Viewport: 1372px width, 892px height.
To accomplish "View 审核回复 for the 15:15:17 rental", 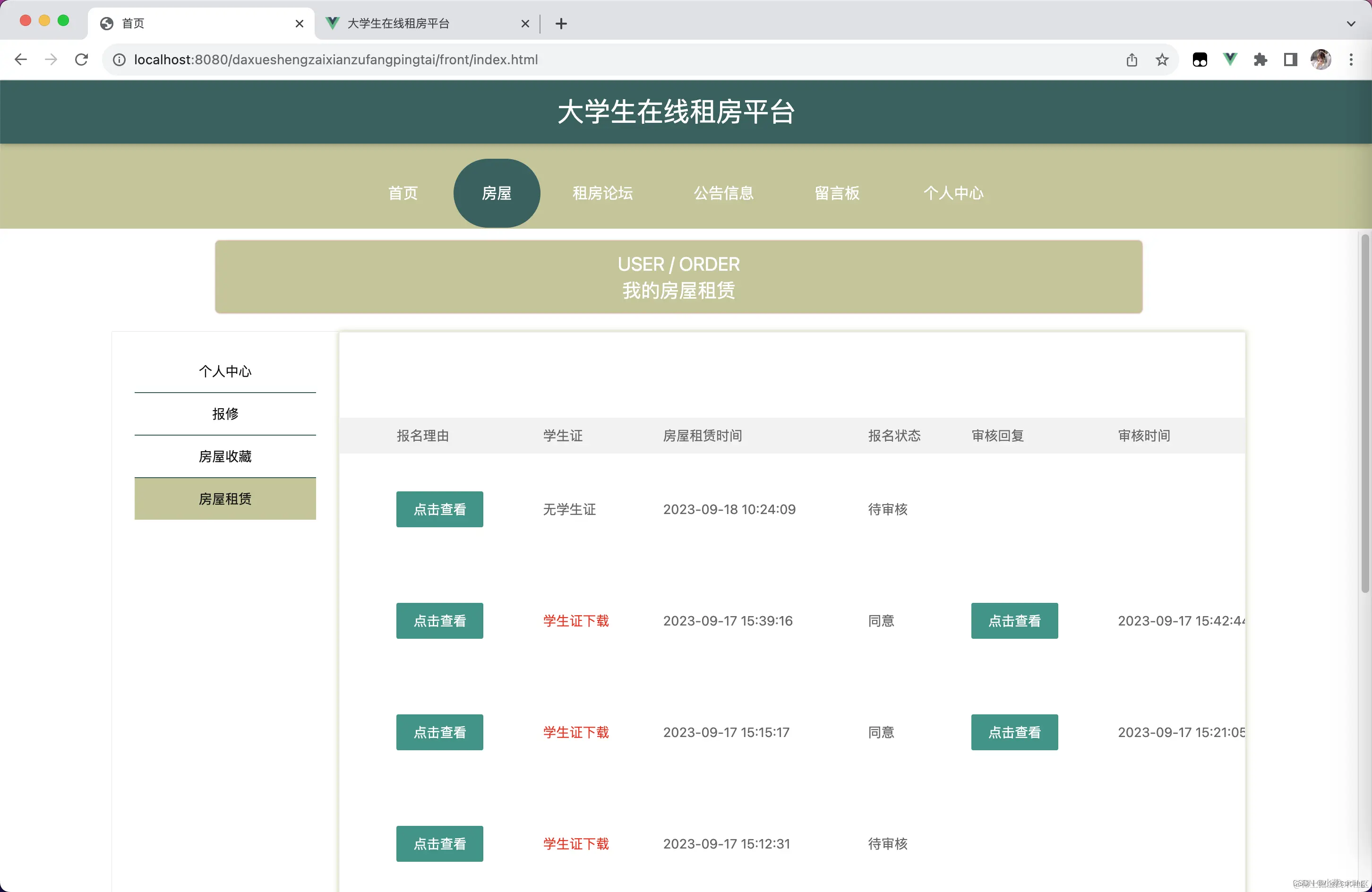I will pyautogui.click(x=1014, y=732).
